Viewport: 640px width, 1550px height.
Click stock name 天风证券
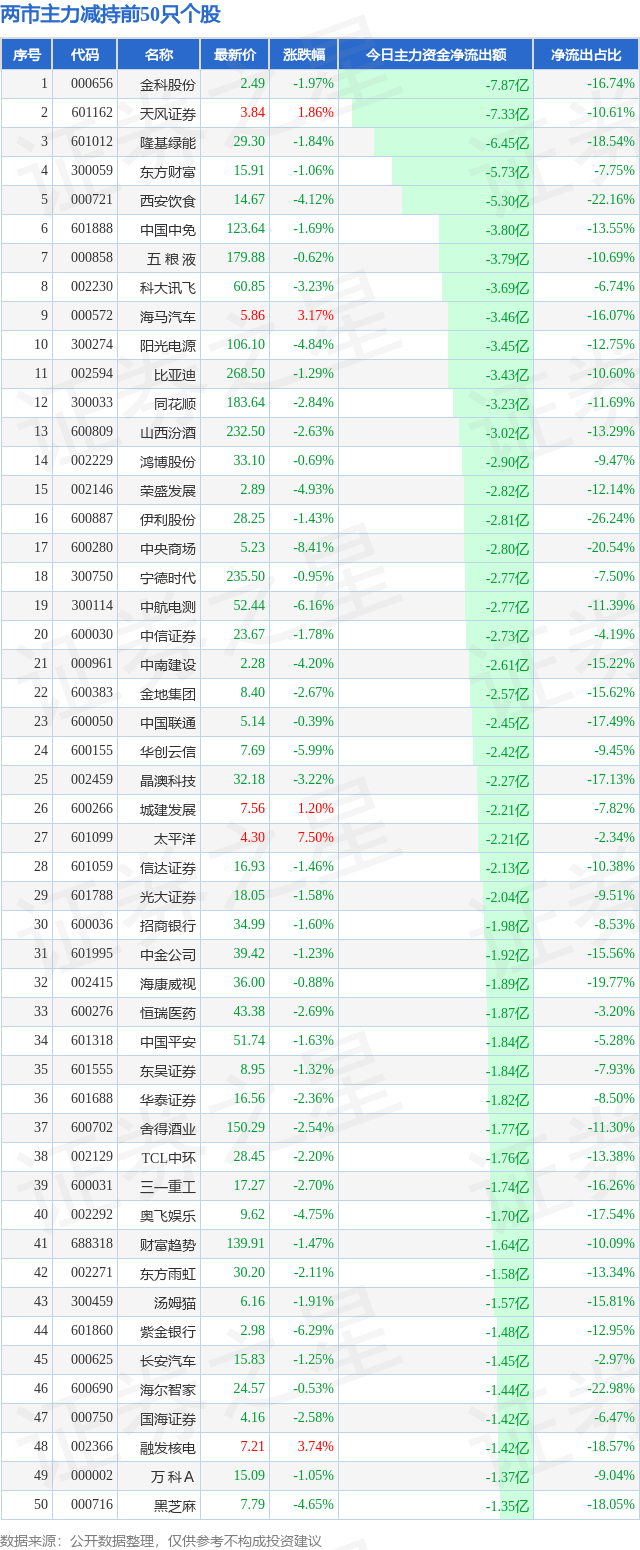point(168,114)
